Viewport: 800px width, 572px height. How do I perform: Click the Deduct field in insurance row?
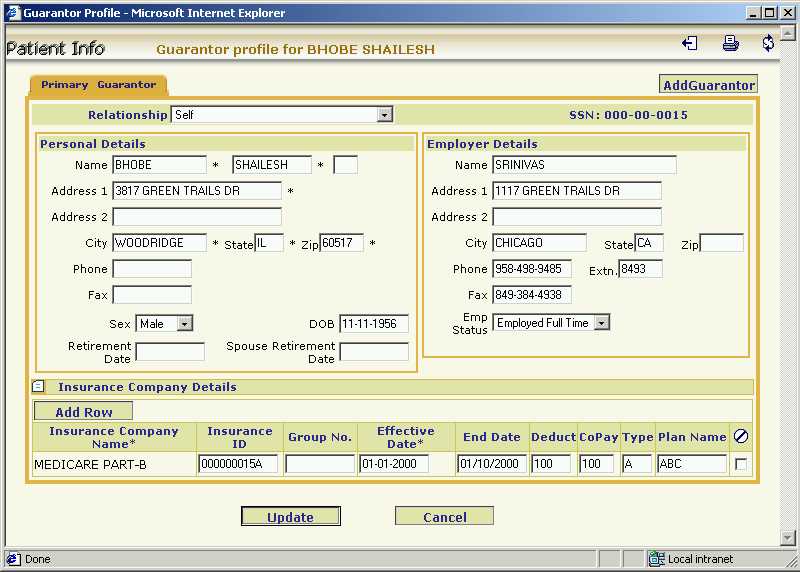(x=551, y=464)
